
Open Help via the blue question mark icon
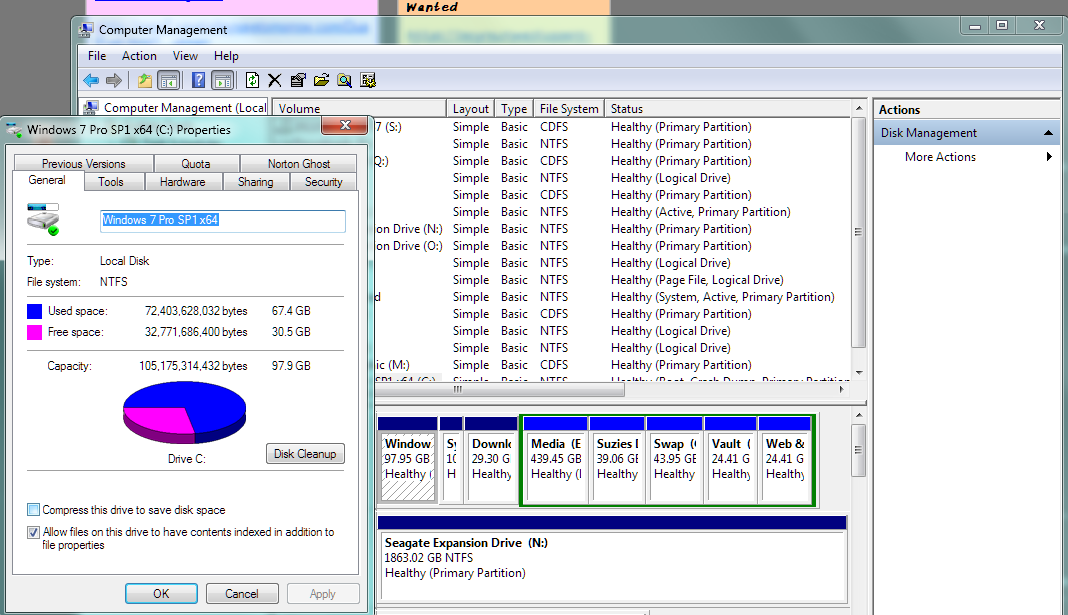[199, 80]
